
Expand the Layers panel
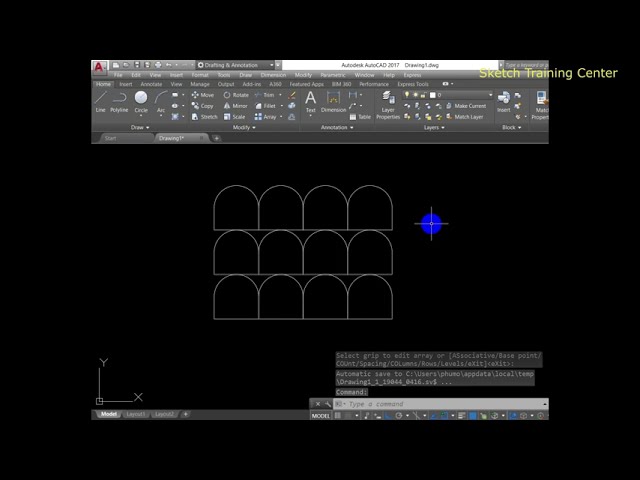click(433, 127)
